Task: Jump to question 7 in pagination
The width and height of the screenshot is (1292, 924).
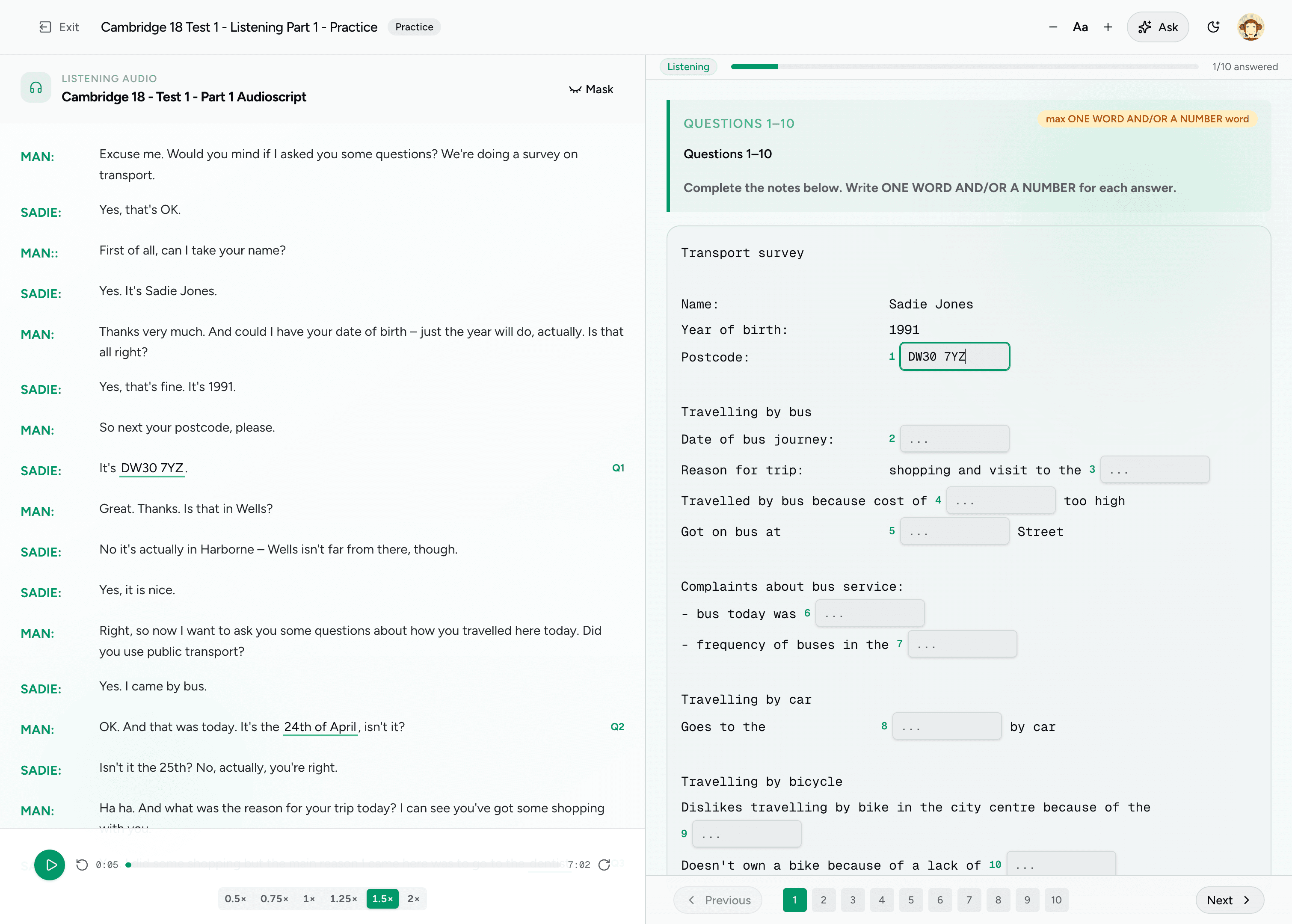Action: click(x=969, y=900)
